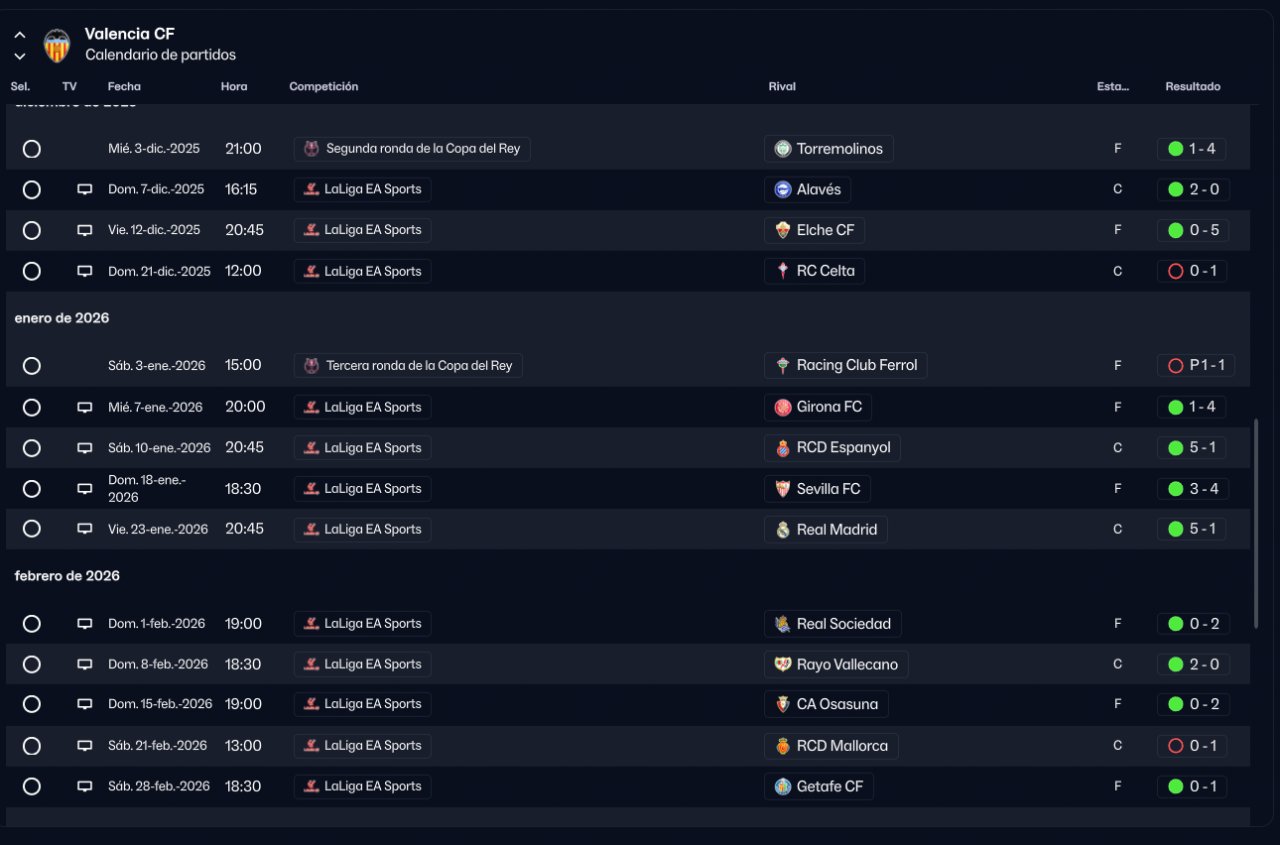
Task: Click the Valencia CF club crest icon
Action: (x=57, y=45)
